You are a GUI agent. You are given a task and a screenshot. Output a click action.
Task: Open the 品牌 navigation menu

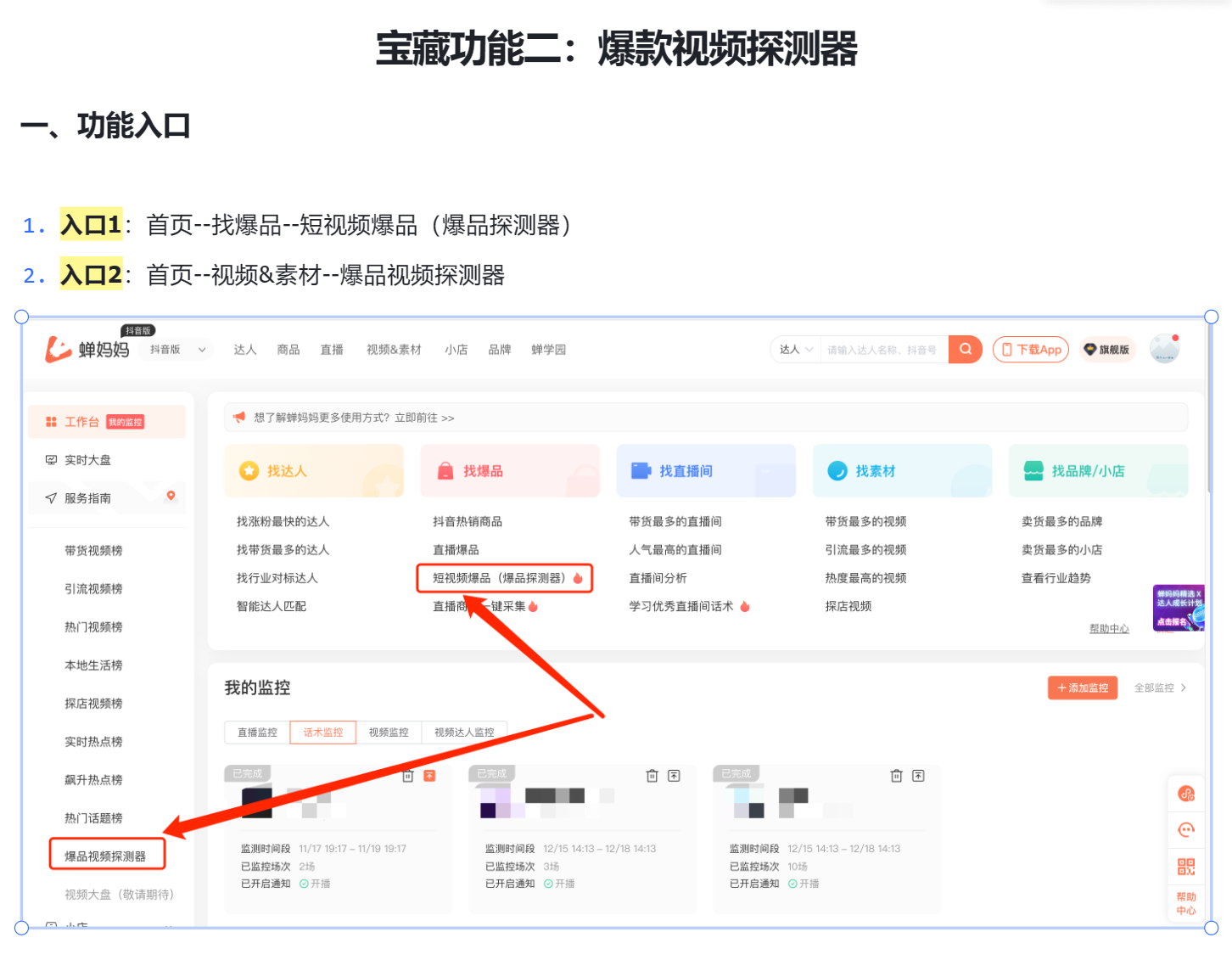click(500, 350)
